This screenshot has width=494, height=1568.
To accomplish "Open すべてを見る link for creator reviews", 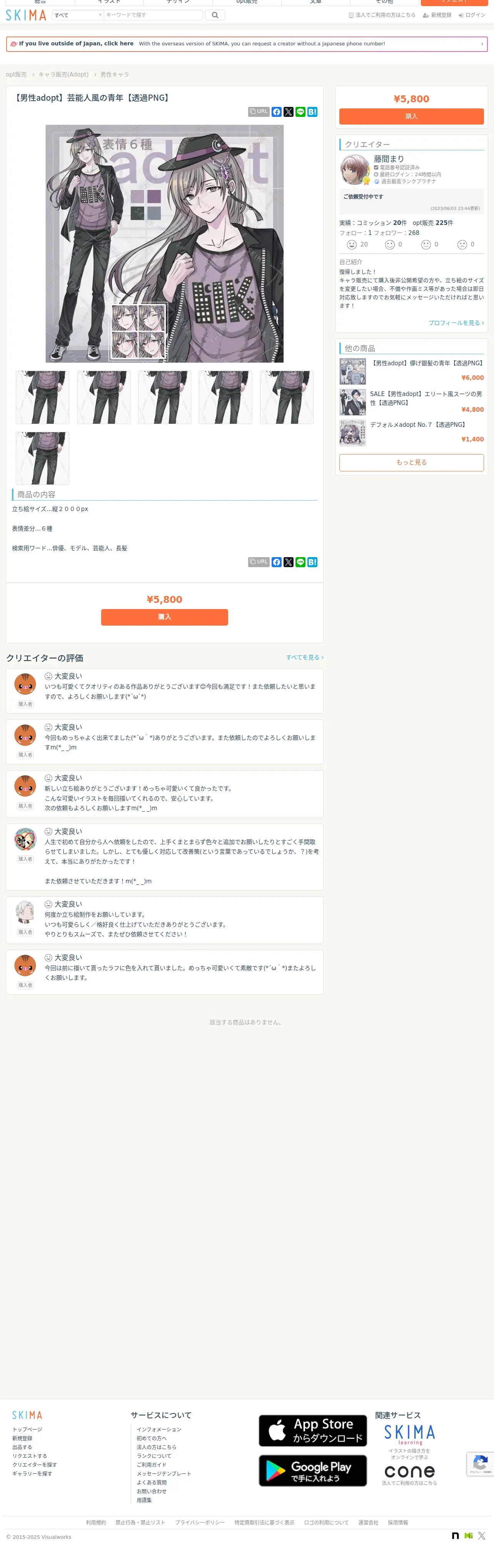I will pos(305,657).
